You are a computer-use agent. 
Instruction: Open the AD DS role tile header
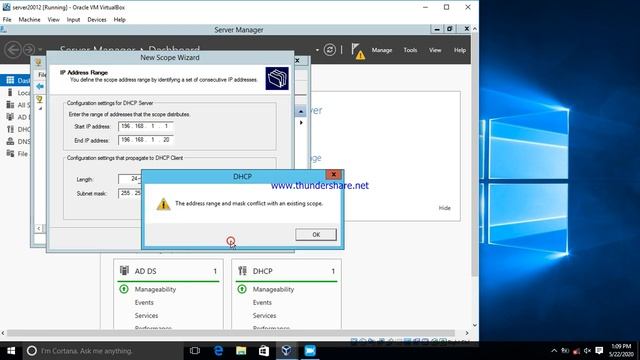[168, 271]
